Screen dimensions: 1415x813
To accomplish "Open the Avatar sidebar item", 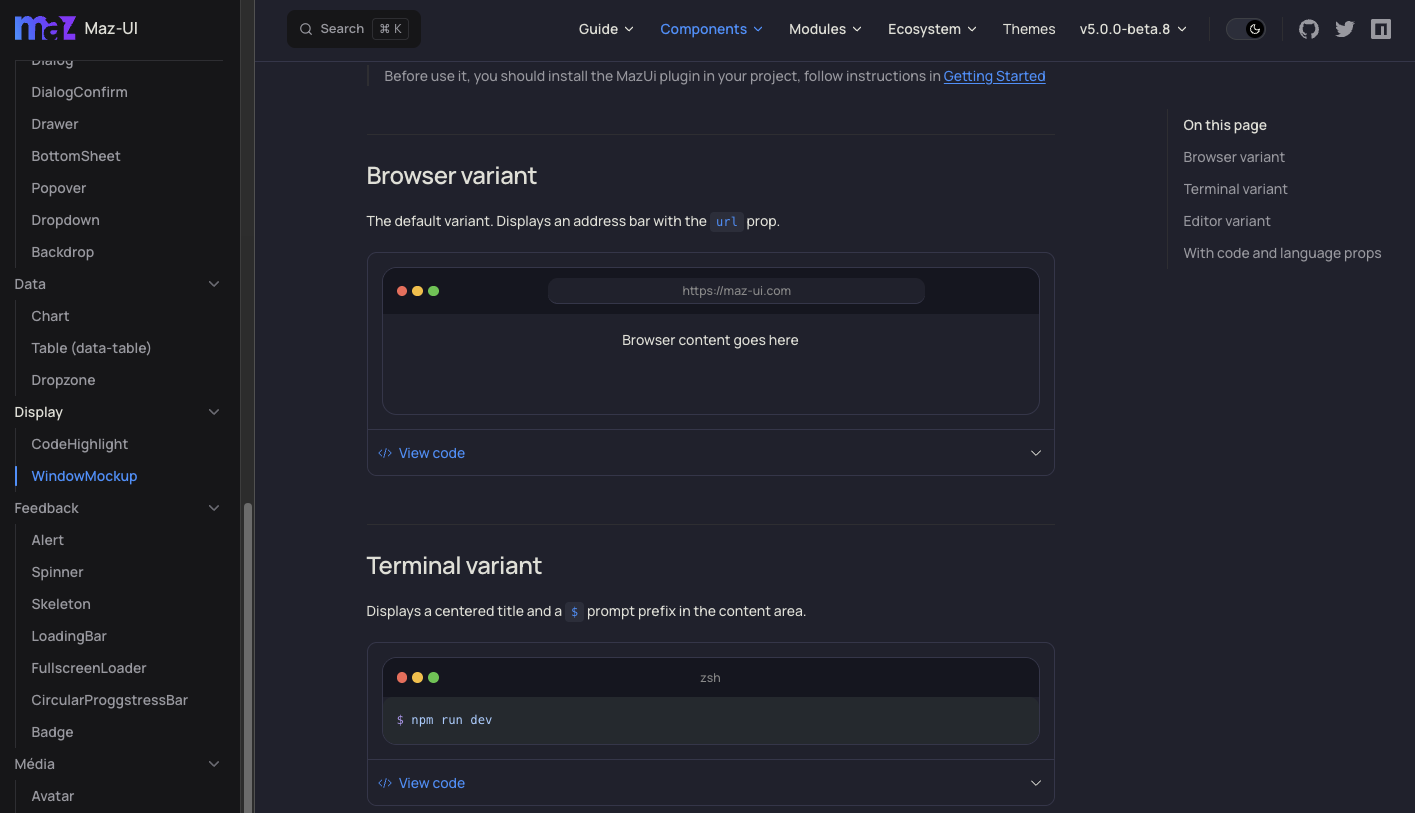I will [53, 796].
